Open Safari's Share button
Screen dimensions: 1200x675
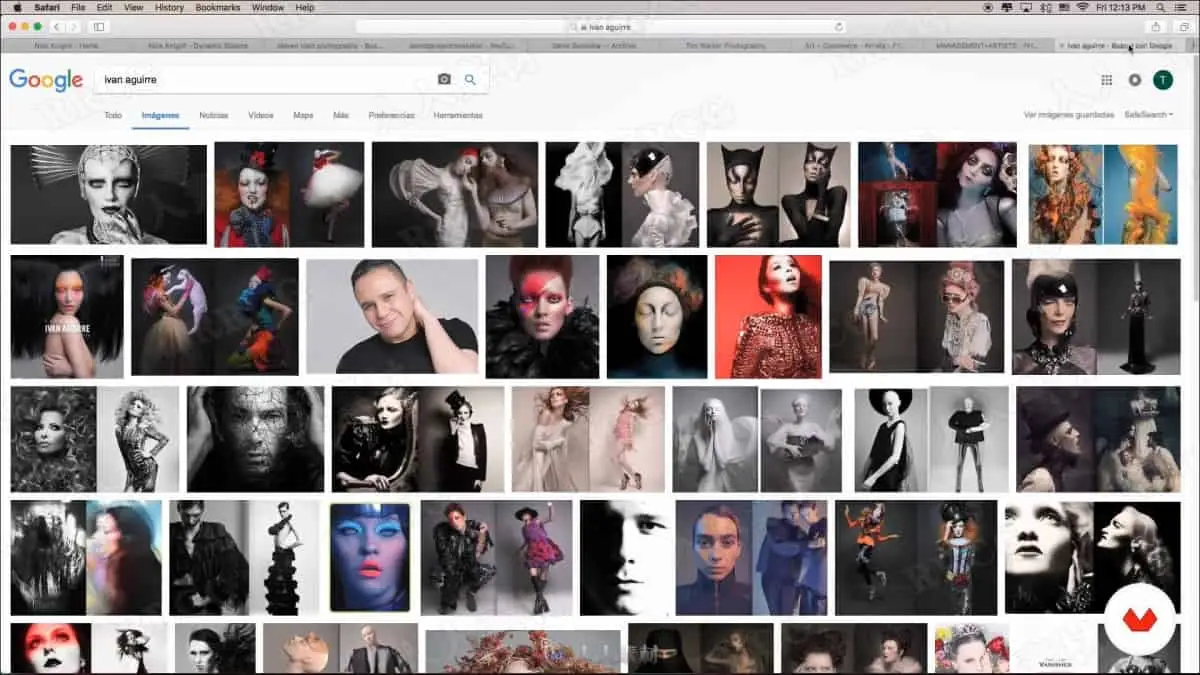coord(1157,26)
